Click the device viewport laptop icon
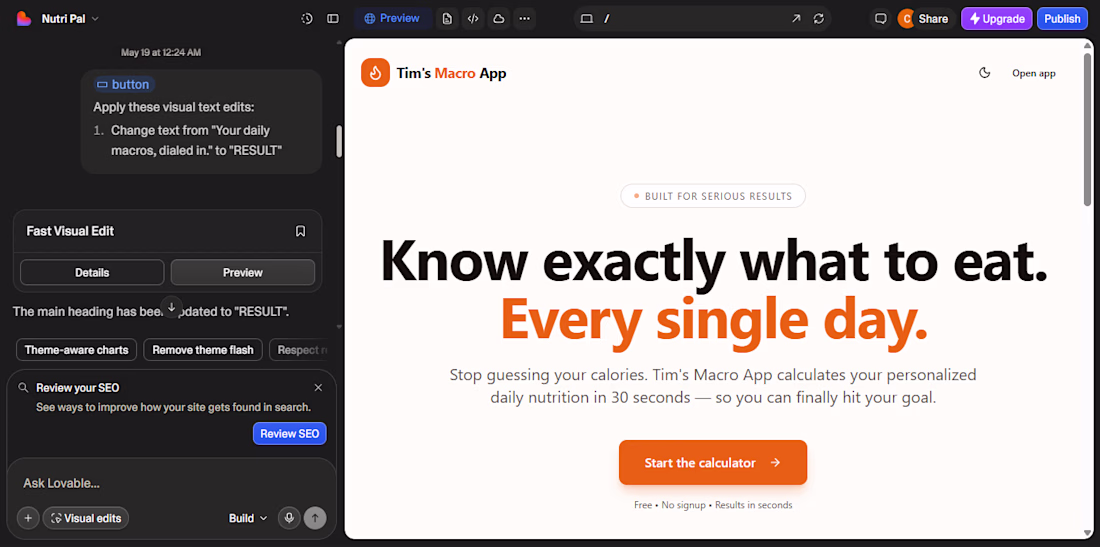This screenshot has width=1100, height=547. pos(587,19)
